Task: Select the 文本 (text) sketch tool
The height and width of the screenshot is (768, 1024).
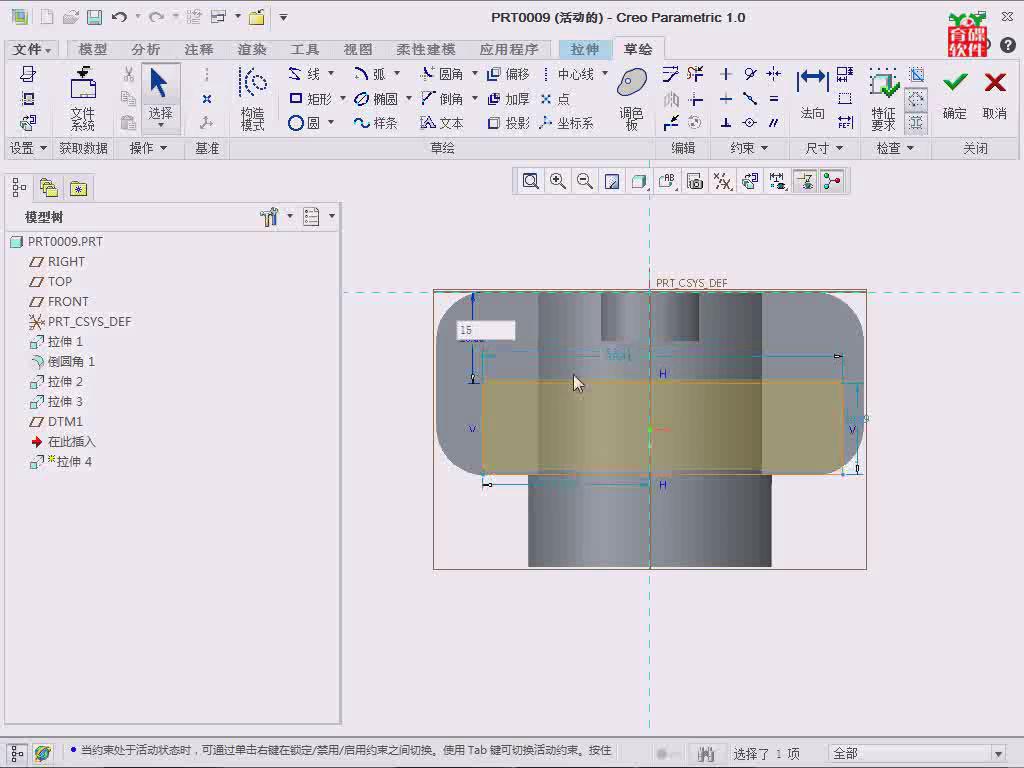Action: tap(442, 123)
